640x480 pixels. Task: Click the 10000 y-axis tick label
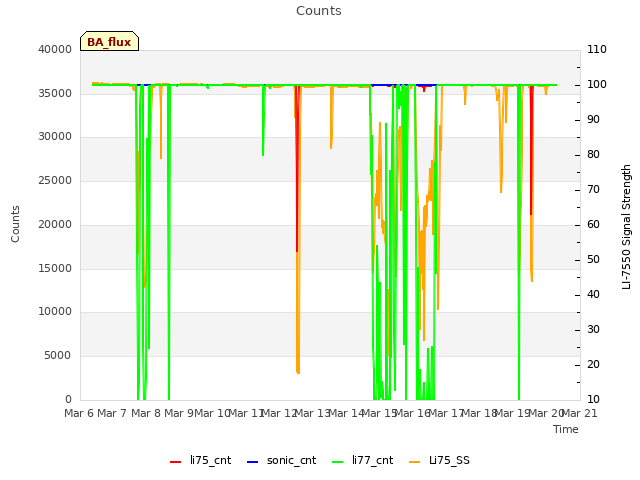tap(55, 312)
